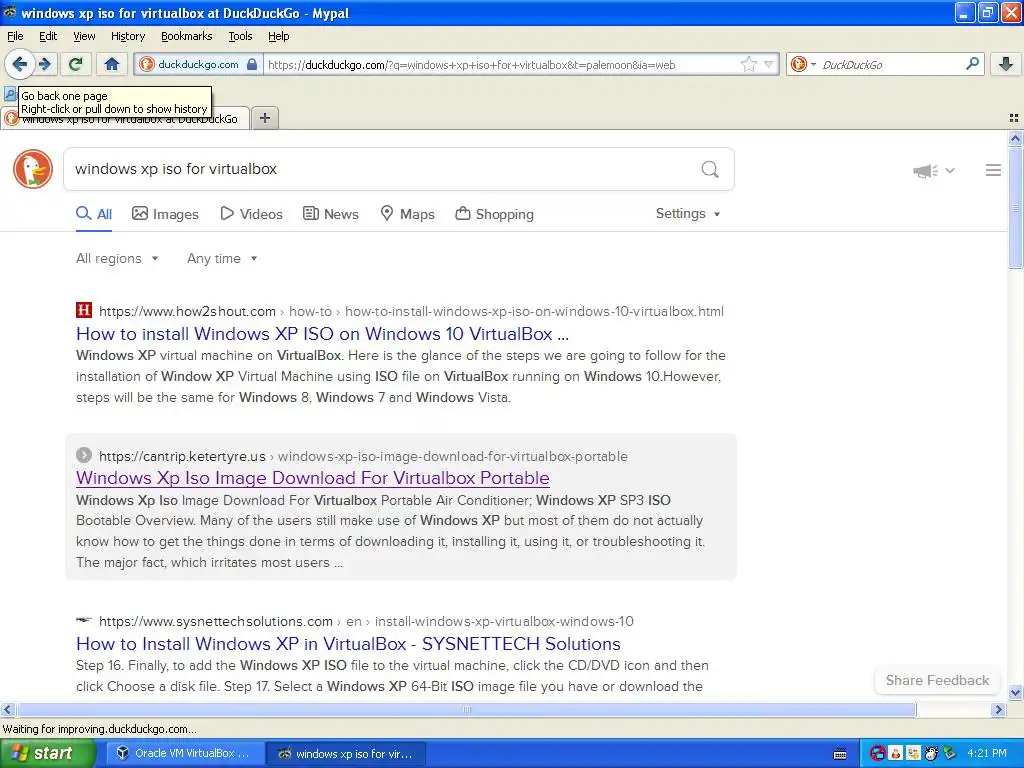The image size is (1024, 768).
Task: Open Windows Xp Iso Image Download For Virtualbox Portable
Action: [313, 478]
